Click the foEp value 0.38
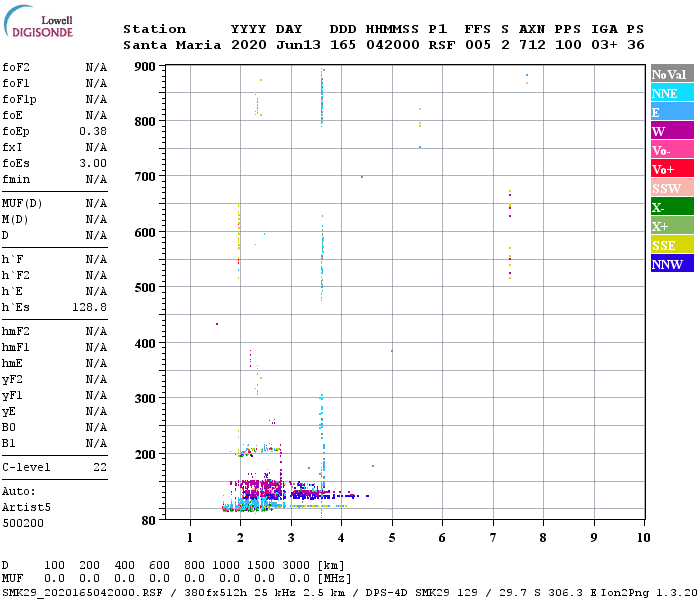The image size is (700, 600). pos(93,131)
